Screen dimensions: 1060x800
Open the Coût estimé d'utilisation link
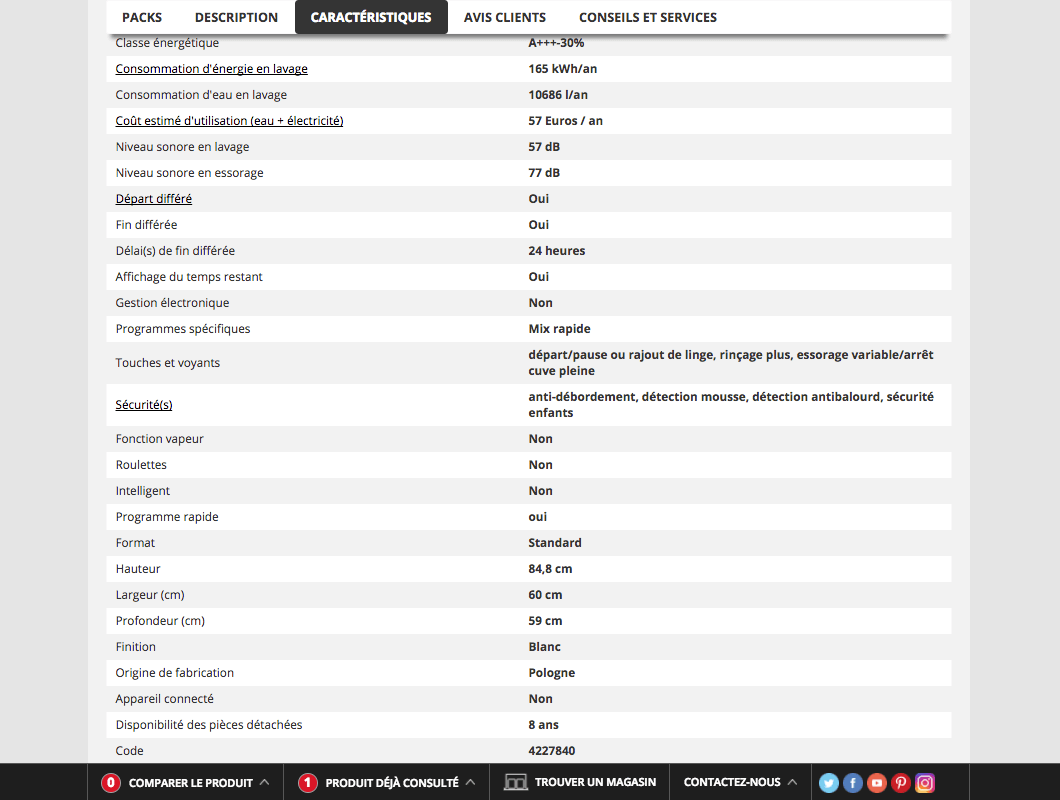point(229,121)
